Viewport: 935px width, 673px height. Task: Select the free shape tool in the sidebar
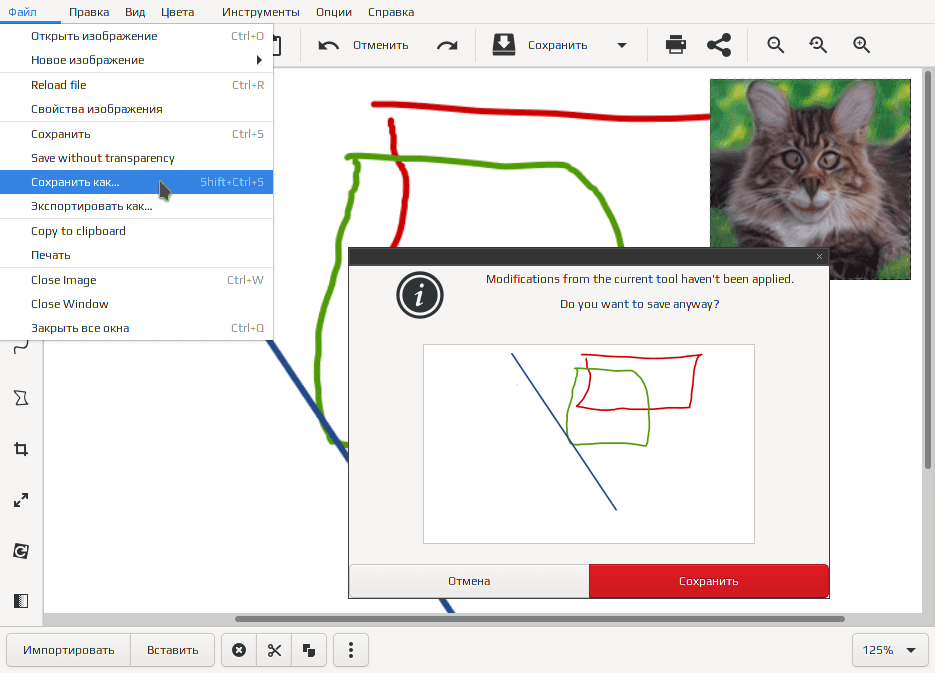click(x=21, y=398)
